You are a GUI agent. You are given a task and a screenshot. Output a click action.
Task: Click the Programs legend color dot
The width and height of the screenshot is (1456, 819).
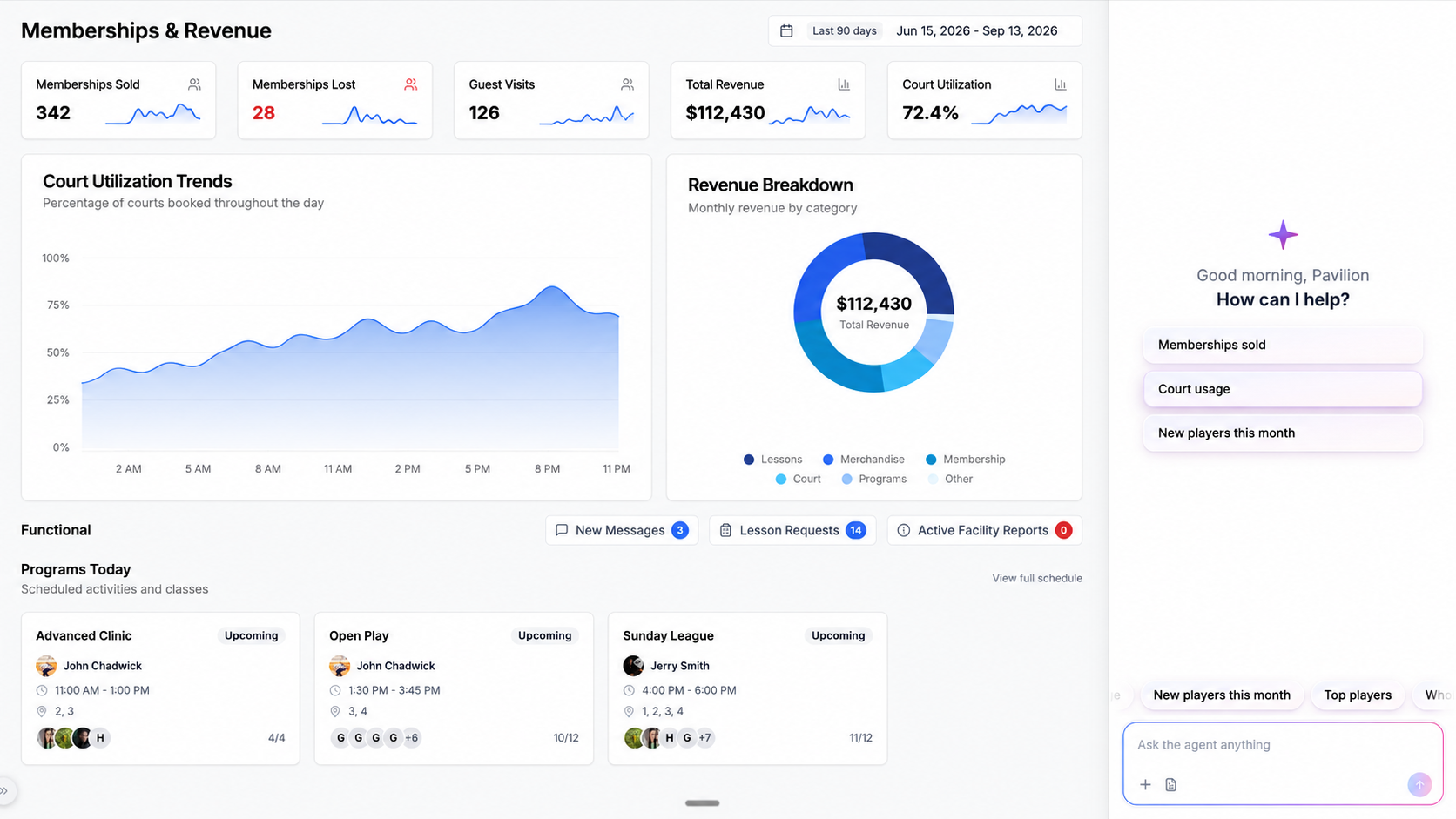point(847,479)
